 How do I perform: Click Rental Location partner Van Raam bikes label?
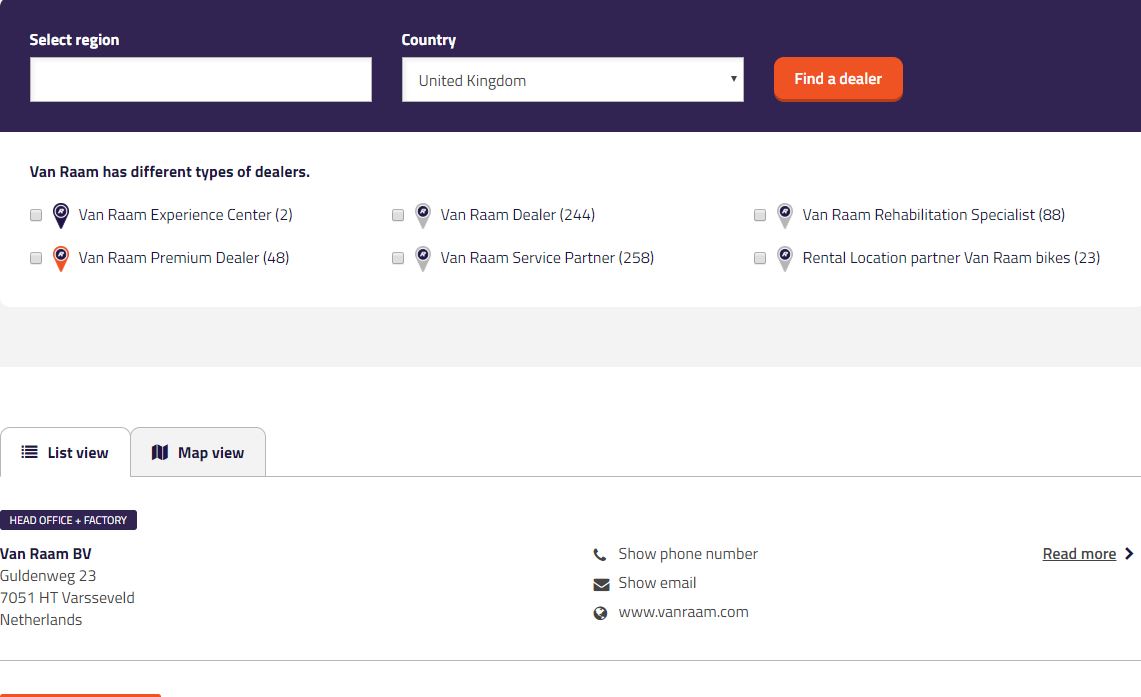[951, 258]
